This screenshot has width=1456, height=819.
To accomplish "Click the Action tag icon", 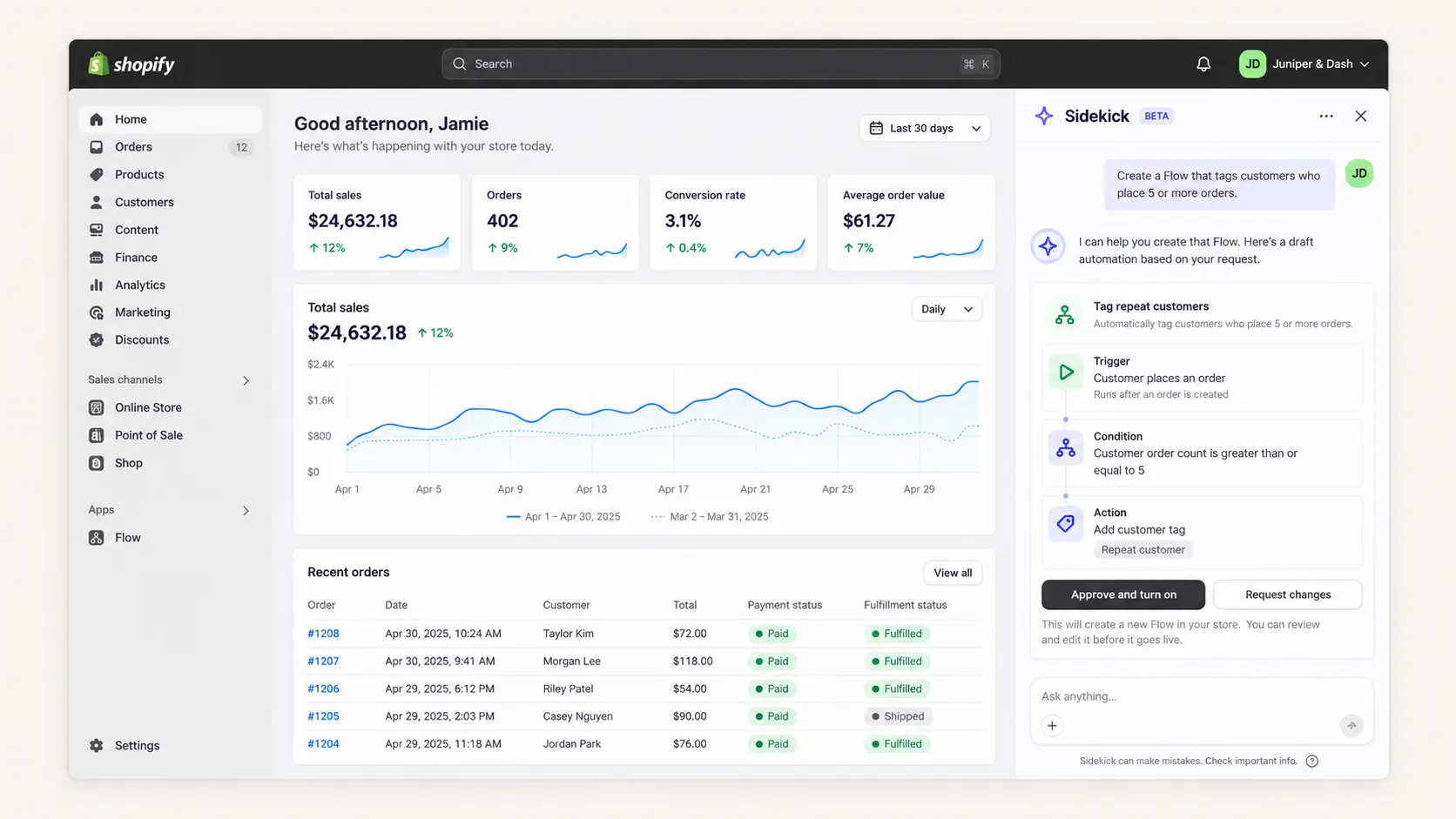I will pos(1066,524).
